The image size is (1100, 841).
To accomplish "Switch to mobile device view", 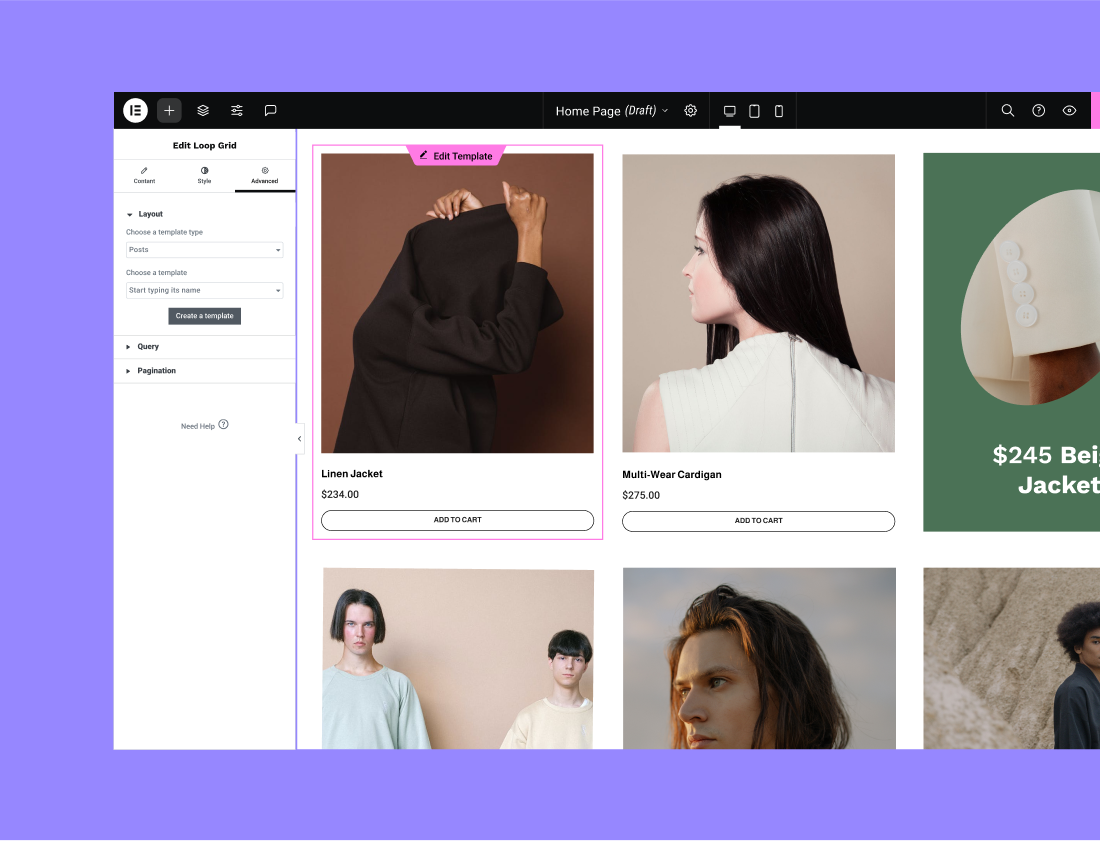I will pos(779,111).
